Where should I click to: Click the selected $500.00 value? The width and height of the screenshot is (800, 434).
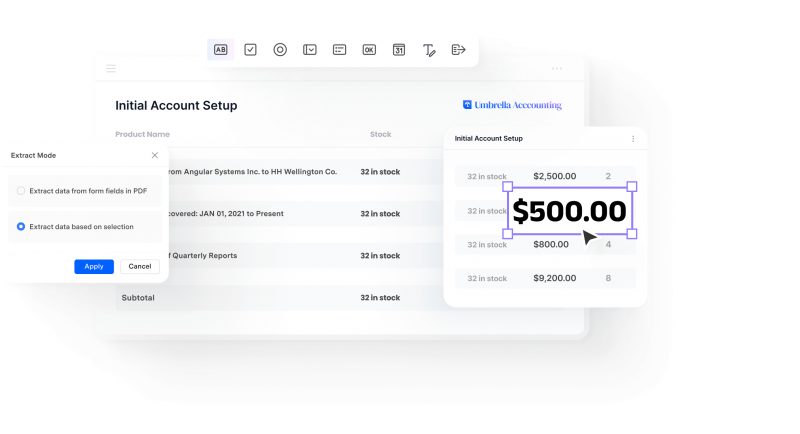tap(569, 211)
